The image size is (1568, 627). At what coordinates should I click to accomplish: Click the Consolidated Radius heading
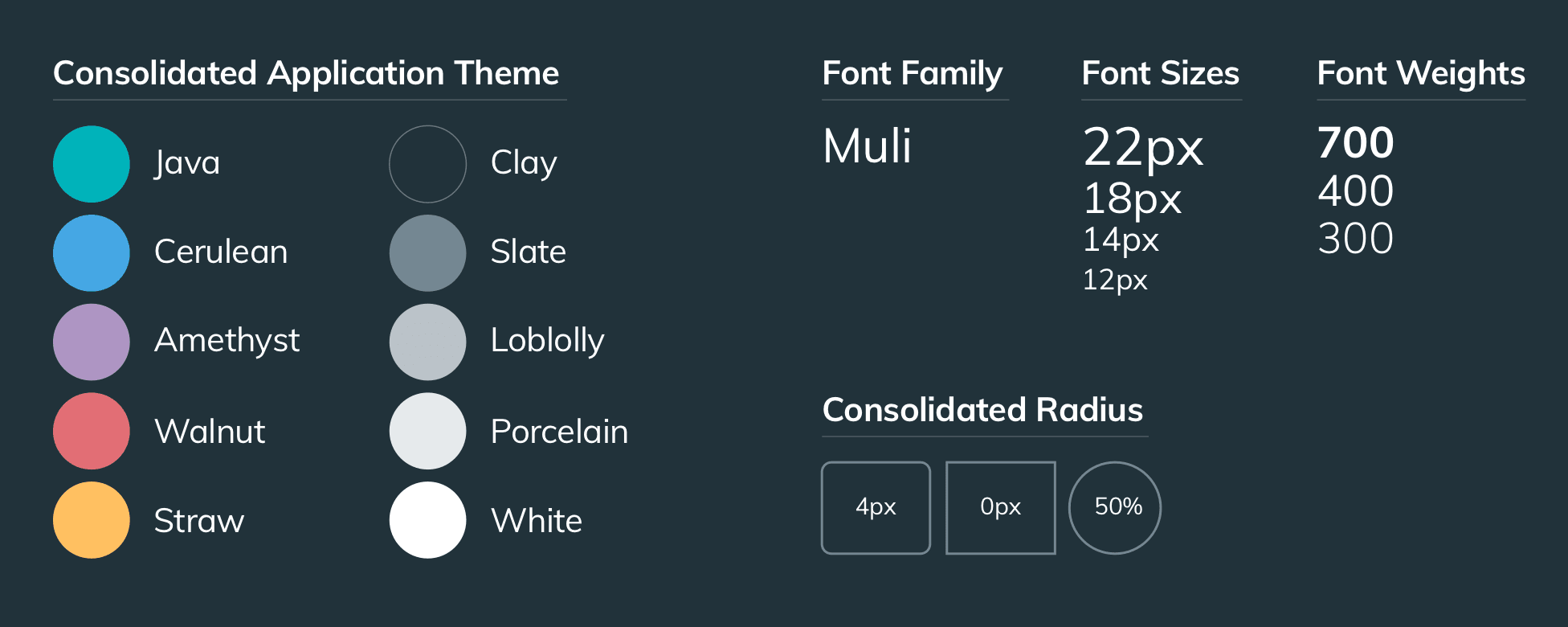(982, 410)
